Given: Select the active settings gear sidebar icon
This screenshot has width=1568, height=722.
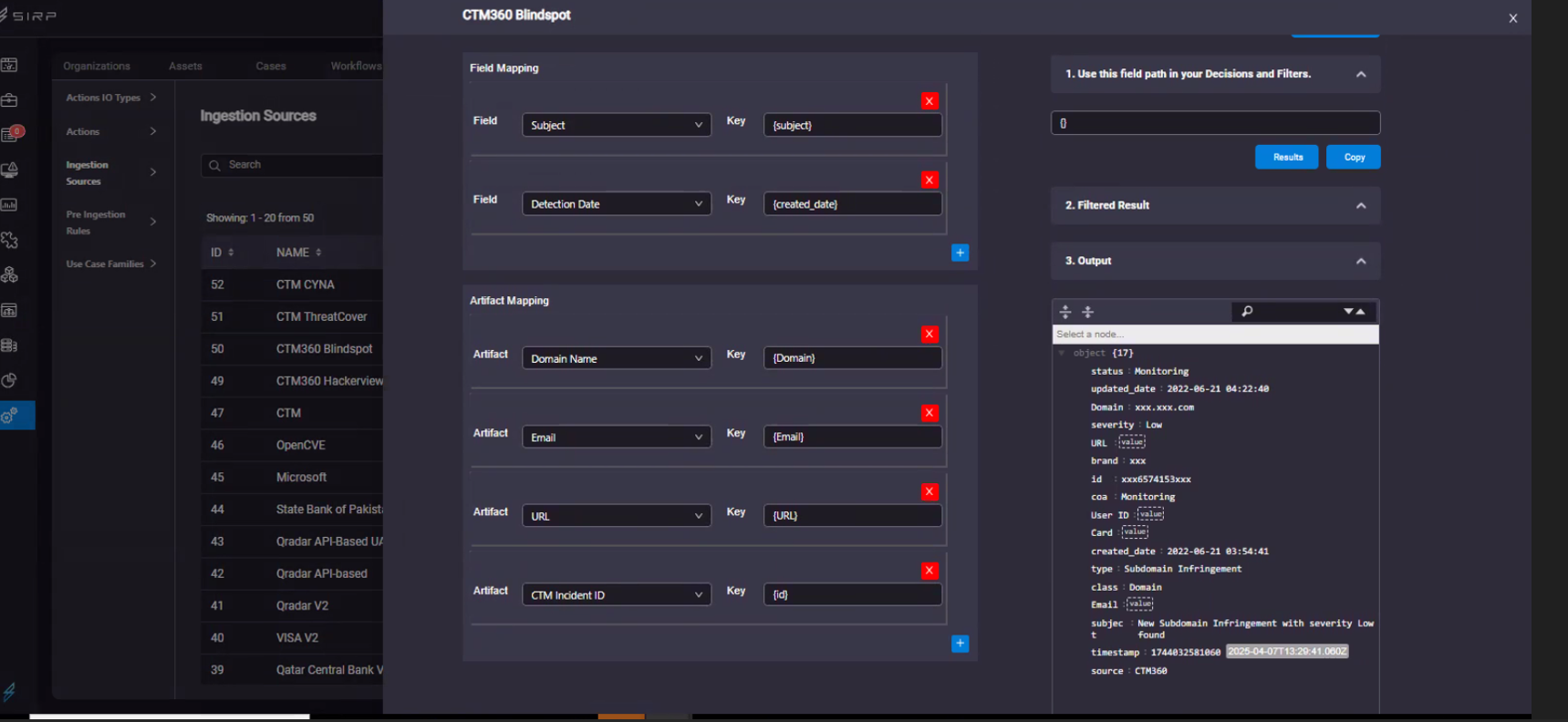Looking at the screenshot, I should pyautogui.click(x=16, y=416).
